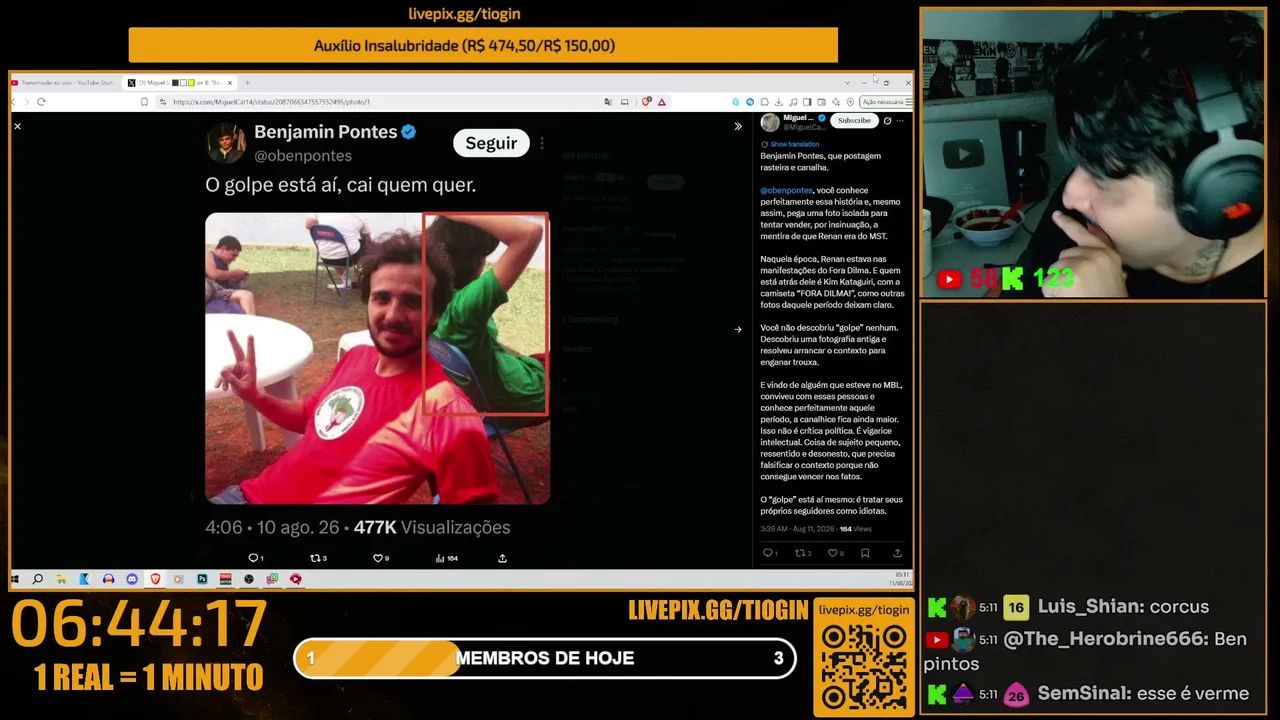The height and width of the screenshot is (720, 1280).
Task: Open Brave Rewards triangle icon
Action: pos(661,101)
